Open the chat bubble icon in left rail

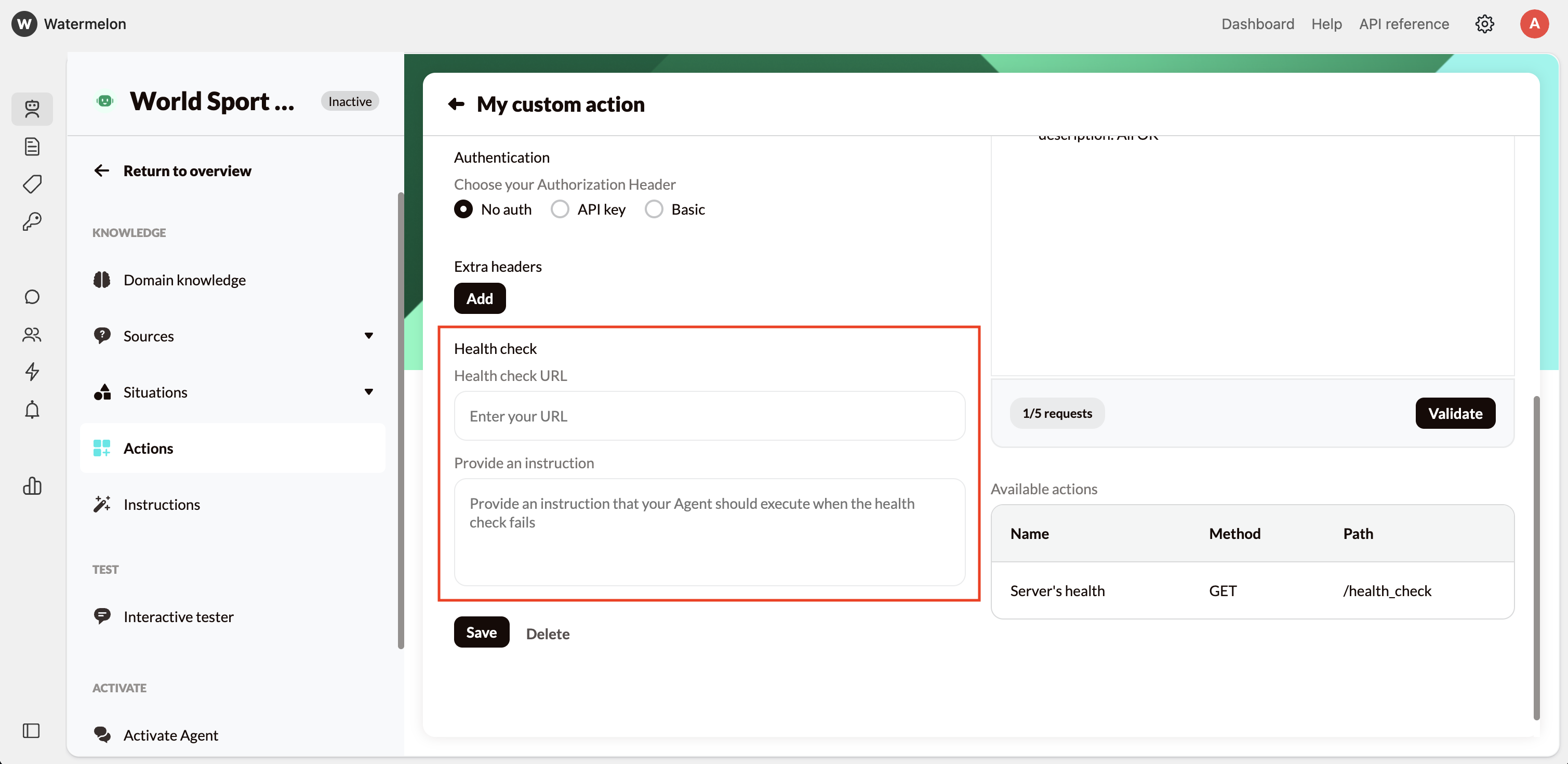click(x=32, y=296)
